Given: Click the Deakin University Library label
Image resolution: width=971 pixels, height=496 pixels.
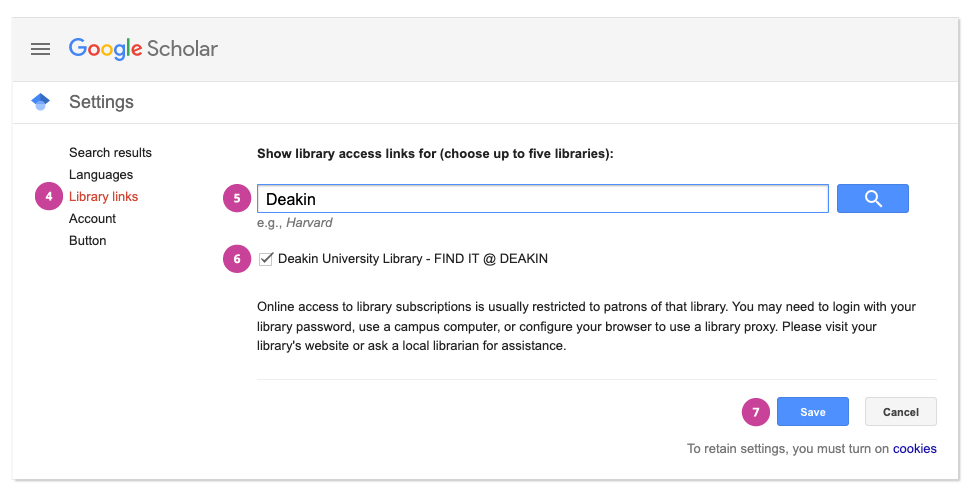Looking at the screenshot, I should pyautogui.click(x=412, y=259).
